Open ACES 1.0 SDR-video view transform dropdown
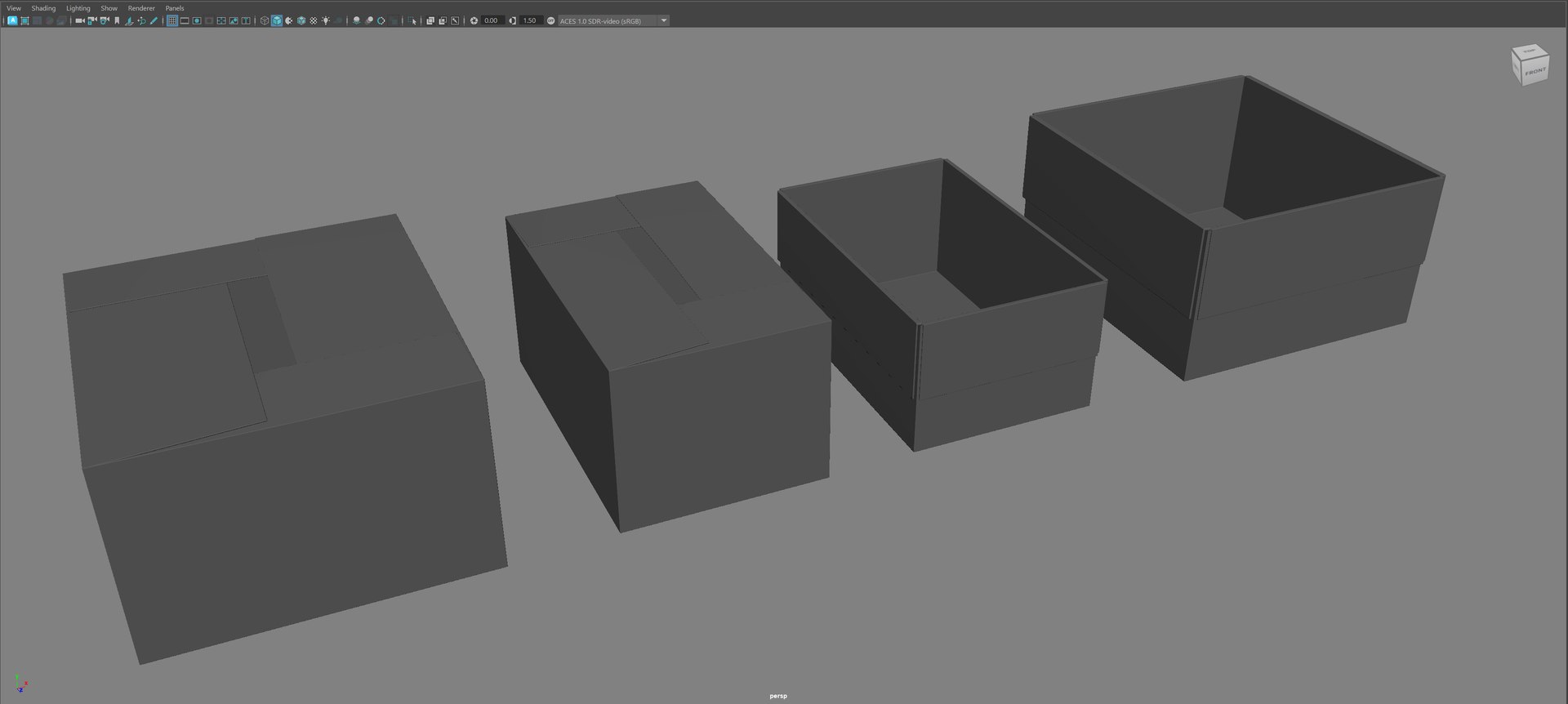This screenshot has width=1568, height=704. click(613, 20)
